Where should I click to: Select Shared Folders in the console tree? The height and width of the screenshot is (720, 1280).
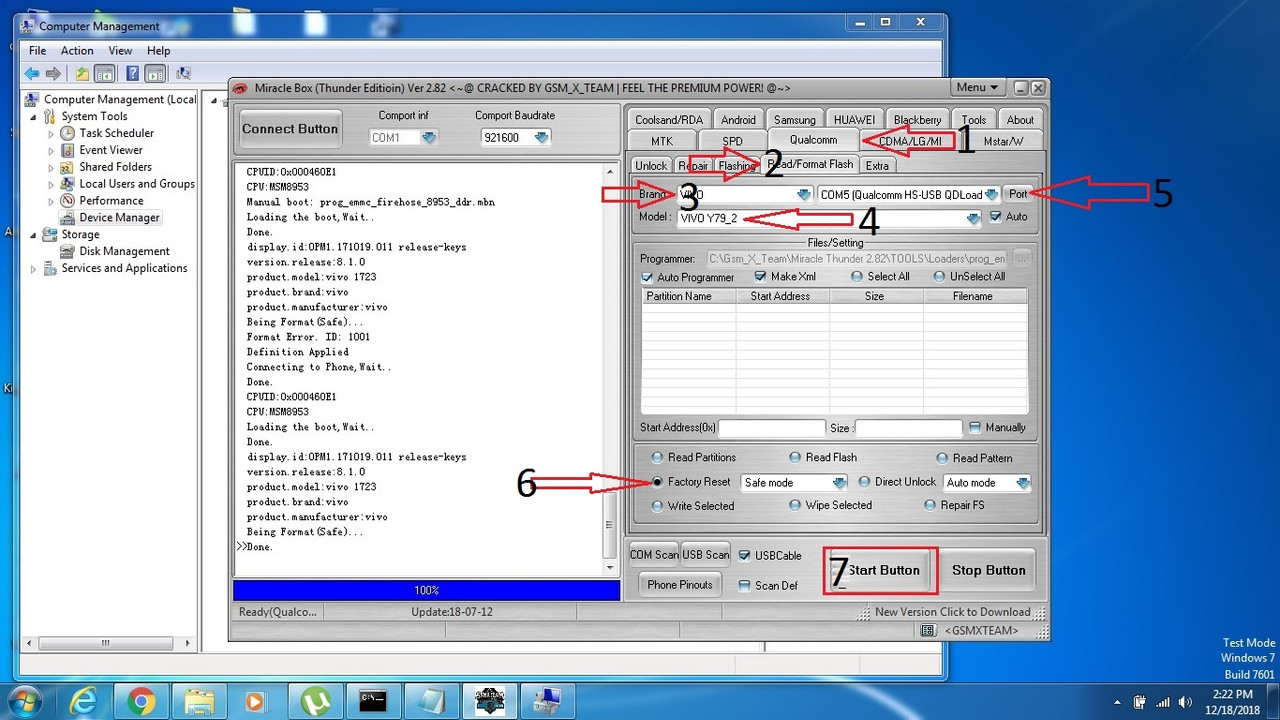(115, 167)
